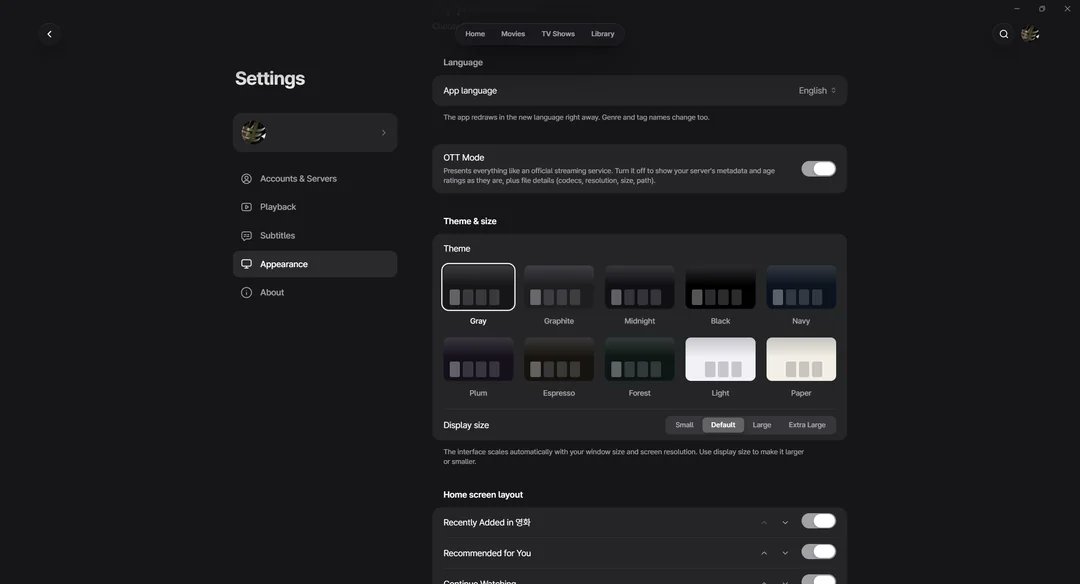Open search with the magnifier icon
This screenshot has width=1080, height=584.
[x=1004, y=34]
